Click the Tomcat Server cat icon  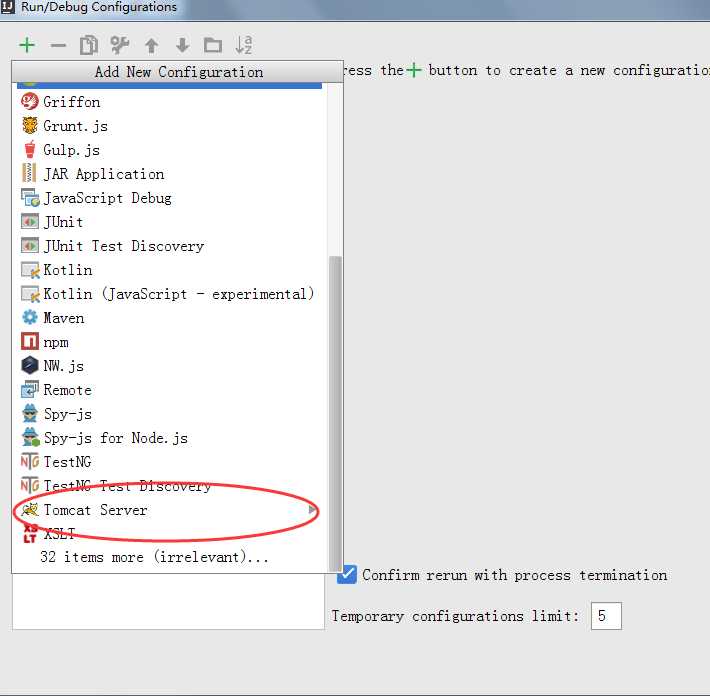[x=30, y=509]
